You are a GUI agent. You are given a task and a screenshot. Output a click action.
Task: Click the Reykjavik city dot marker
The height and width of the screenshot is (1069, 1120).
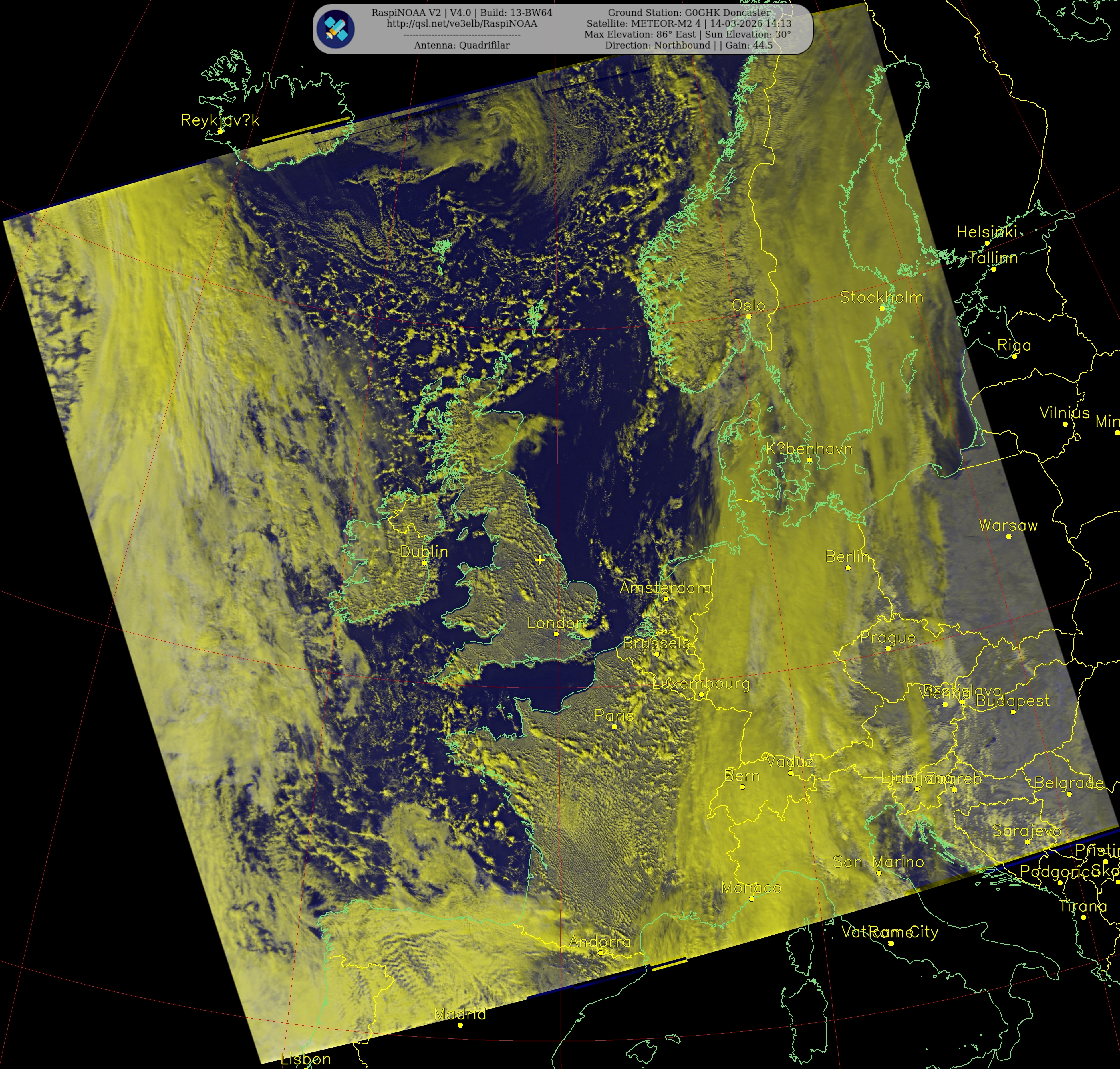pos(221,131)
